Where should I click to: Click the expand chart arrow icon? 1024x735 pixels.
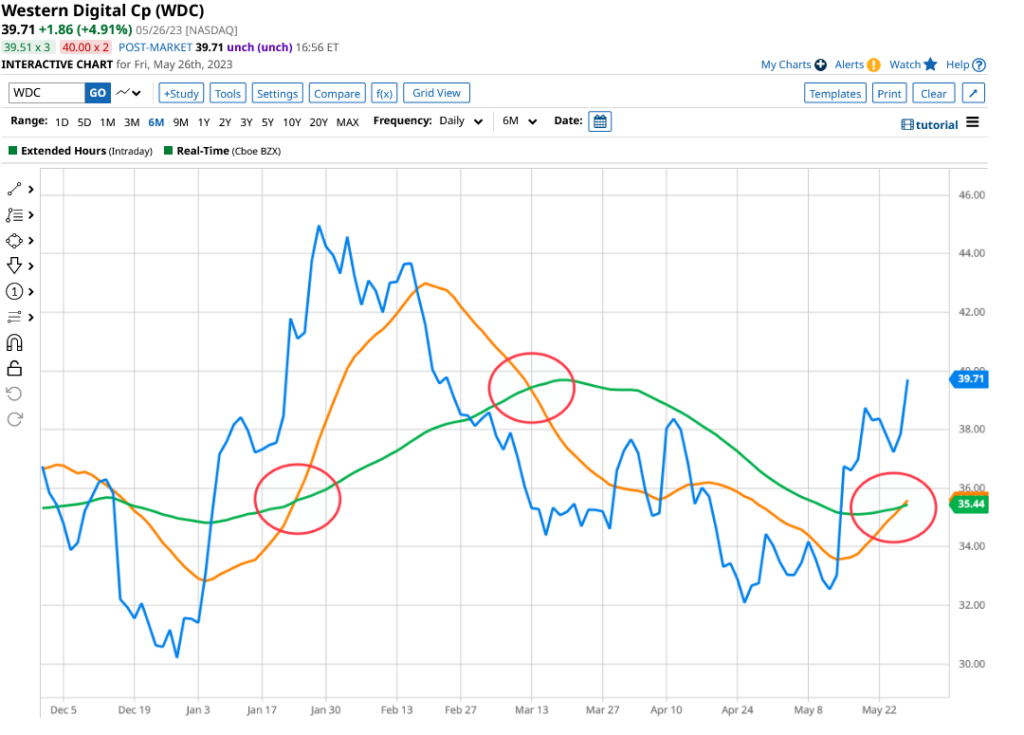(x=974, y=93)
